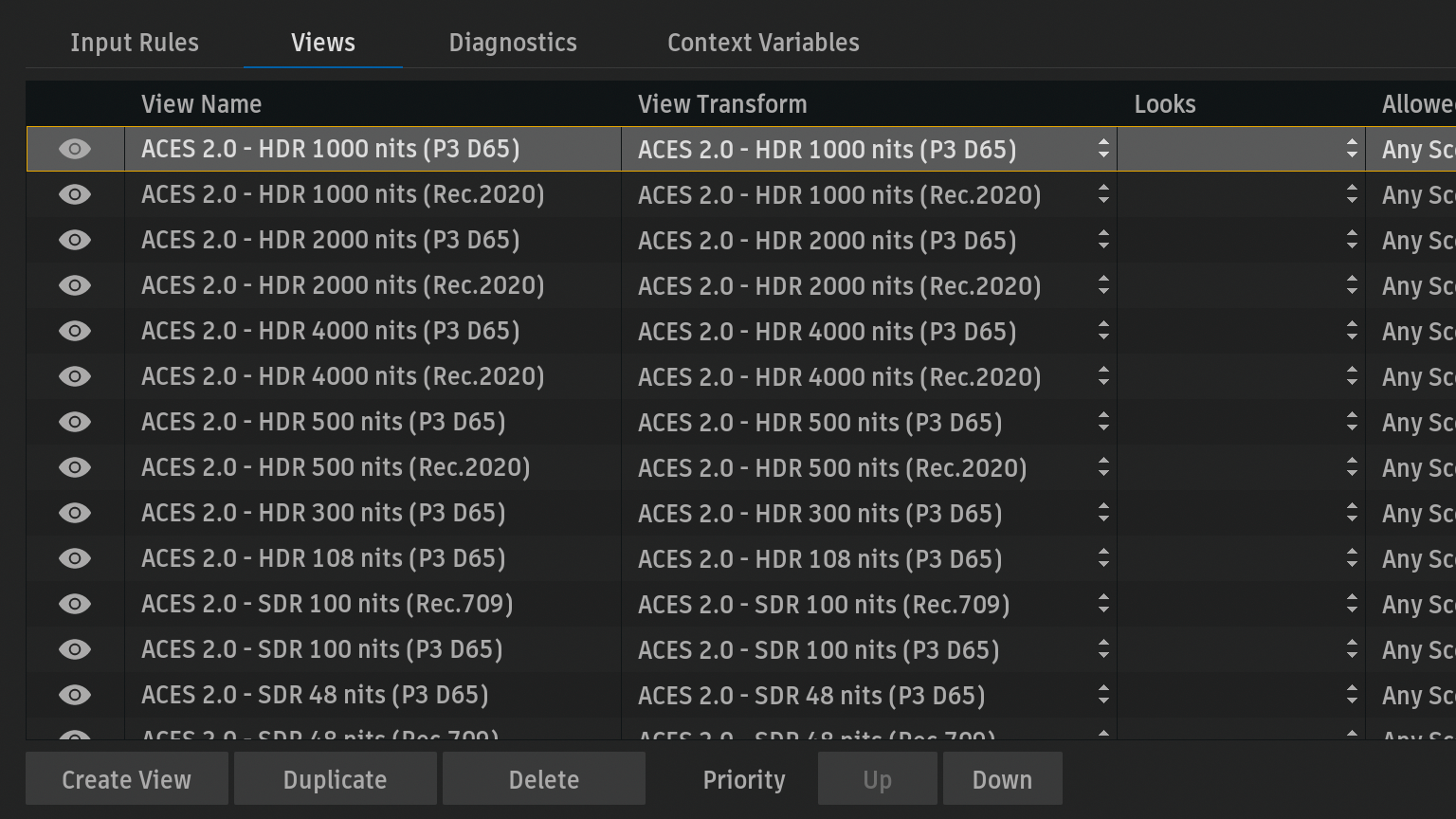Click the View Transform column header
This screenshot has height=819, width=1456.
[x=722, y=104]
